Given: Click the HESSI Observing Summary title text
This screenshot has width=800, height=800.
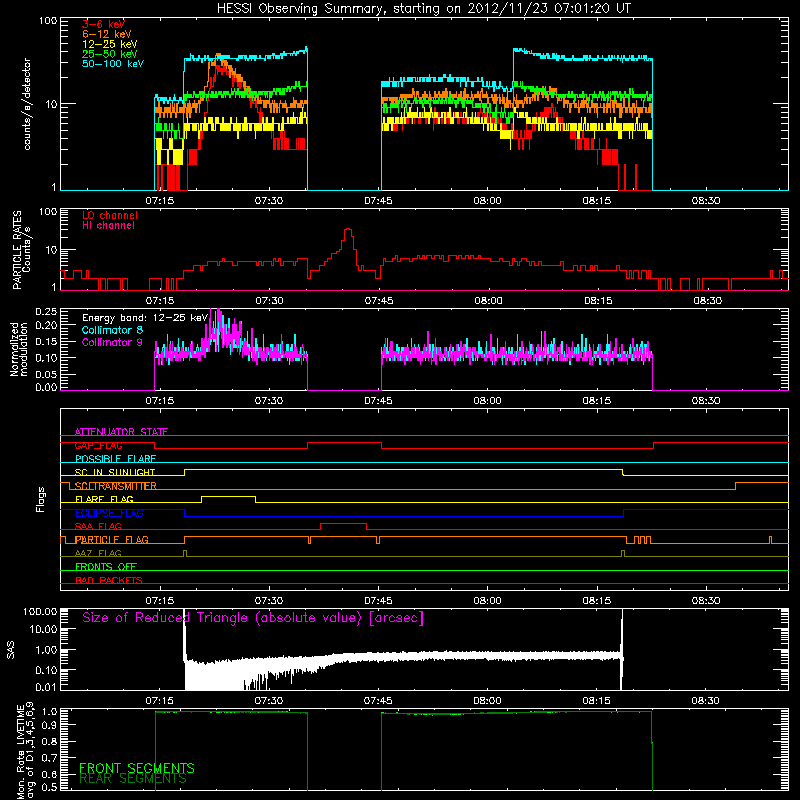Looking at the screenshot, I should [x=423, y=9].
